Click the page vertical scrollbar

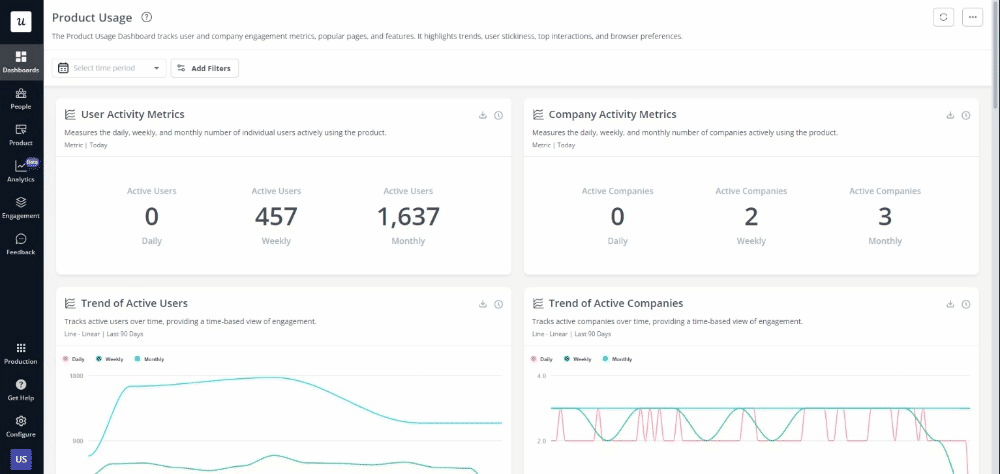pyautogui.click(x=995, y=60)
